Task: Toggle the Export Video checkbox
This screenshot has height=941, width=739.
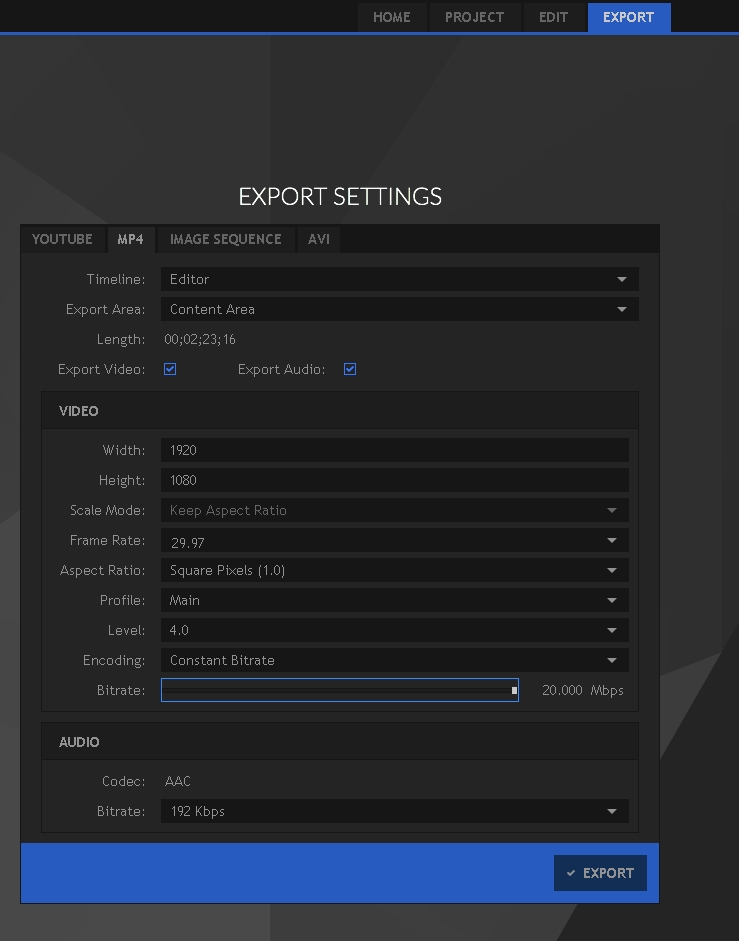Action: pos(170,369)
